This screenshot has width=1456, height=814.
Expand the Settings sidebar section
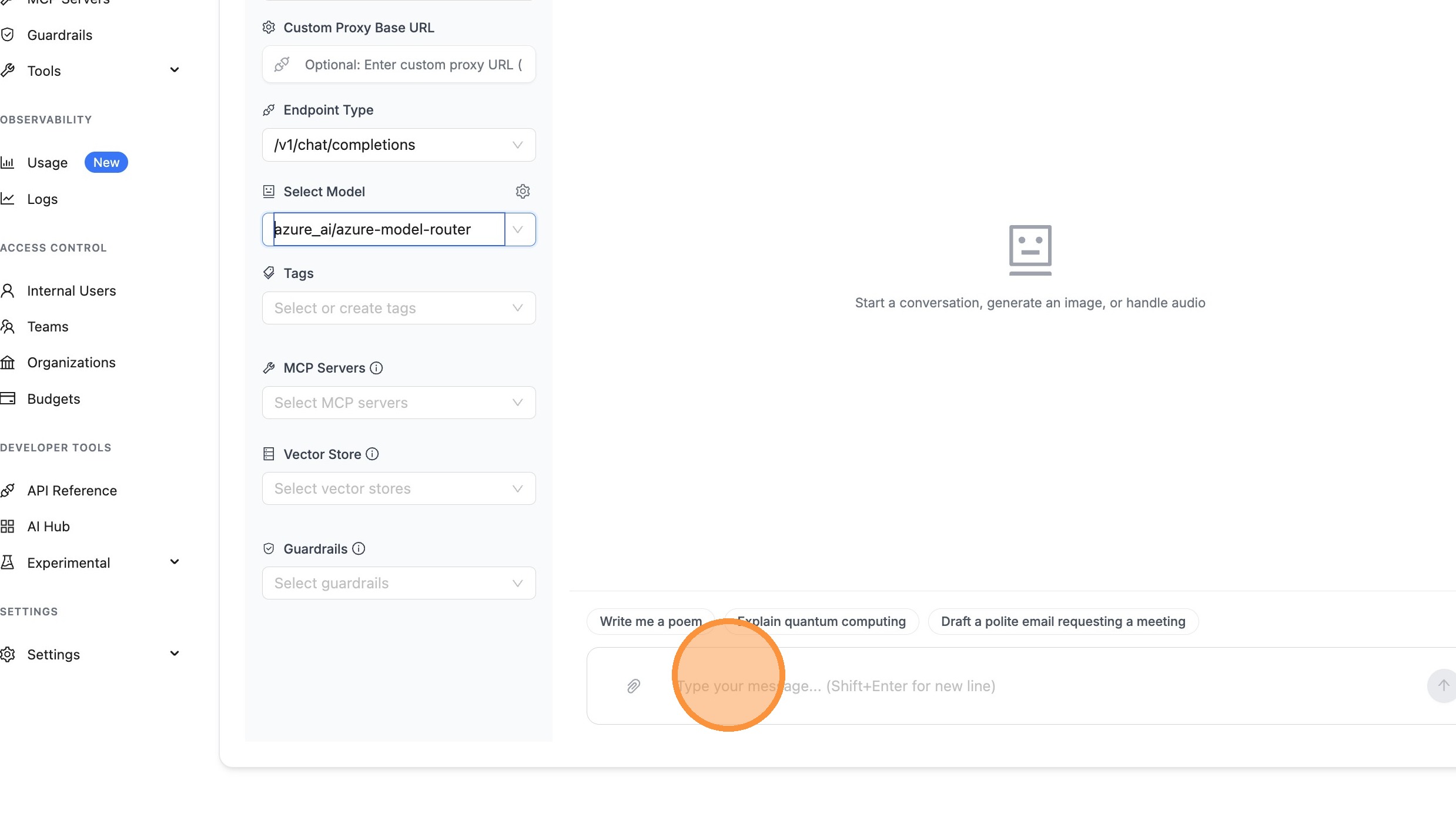[174, 654]
